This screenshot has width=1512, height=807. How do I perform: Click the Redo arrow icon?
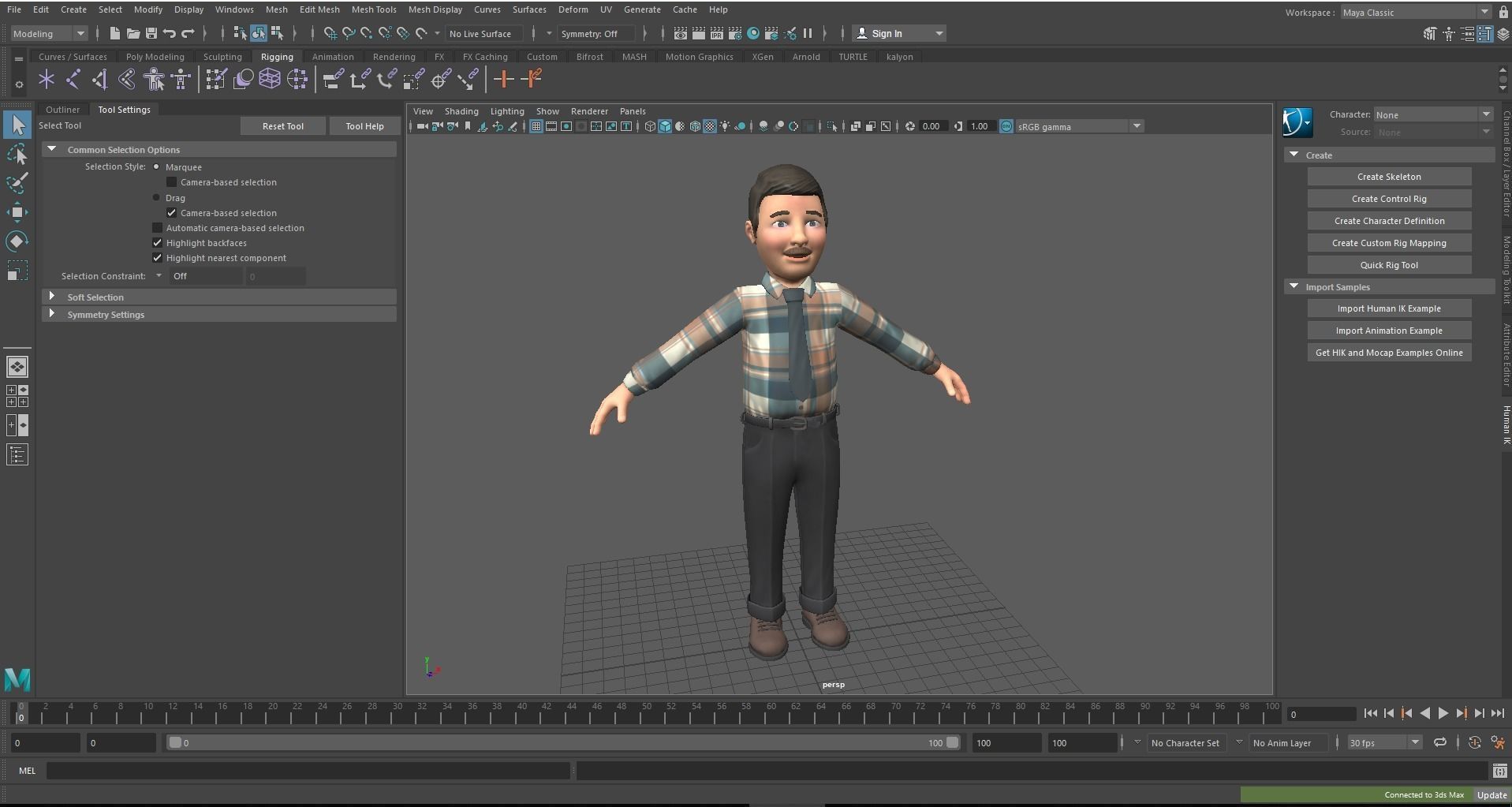[188, 33]
